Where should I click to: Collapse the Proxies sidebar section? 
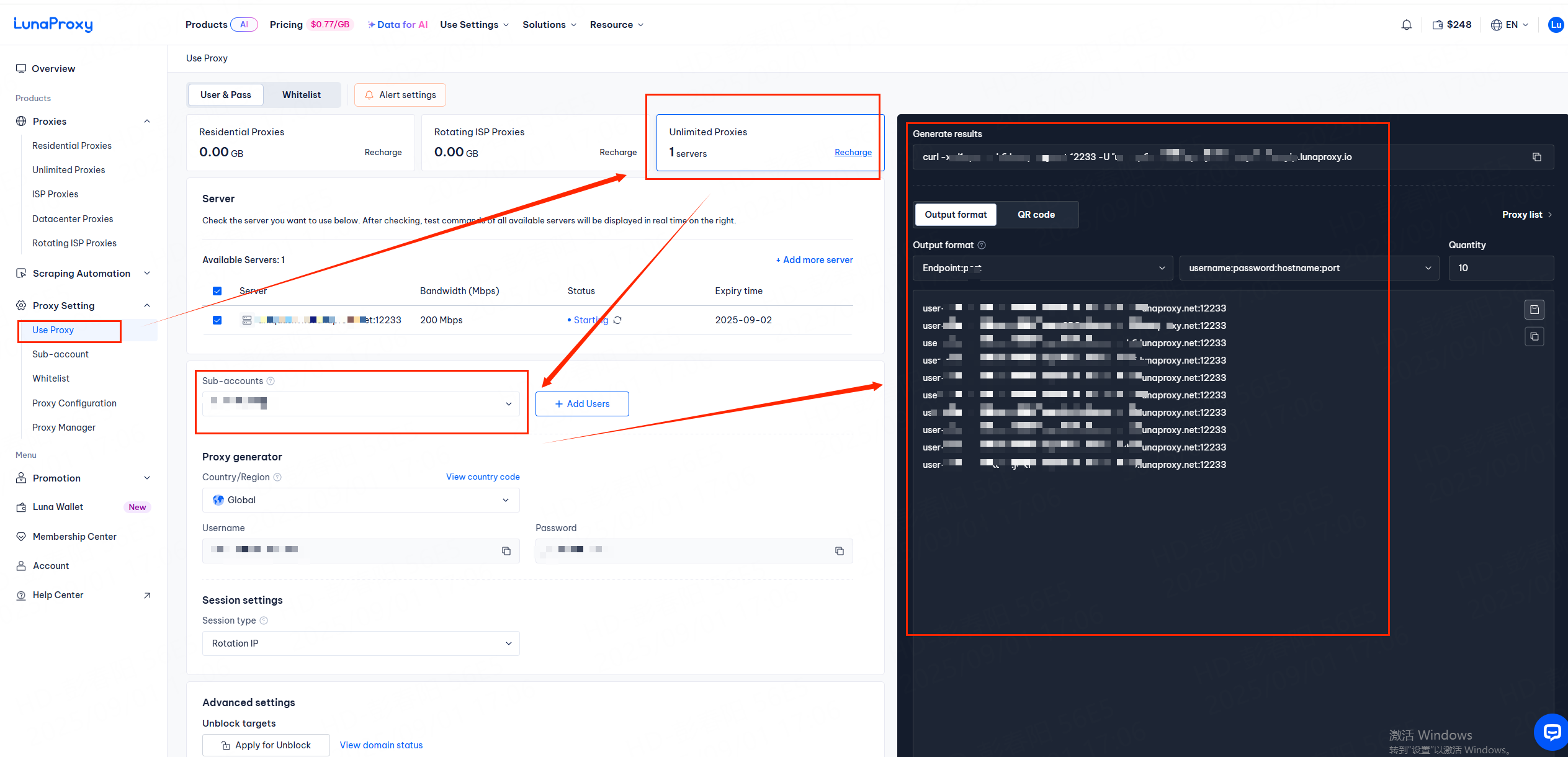point(147,122)
